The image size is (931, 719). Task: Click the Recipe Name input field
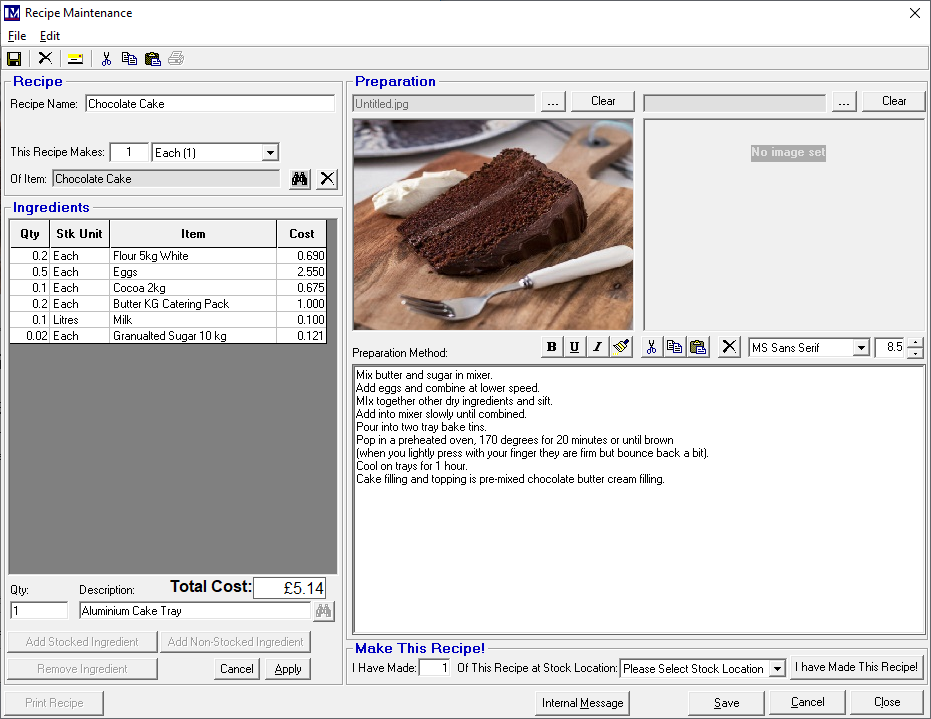[x=209, y=104]
